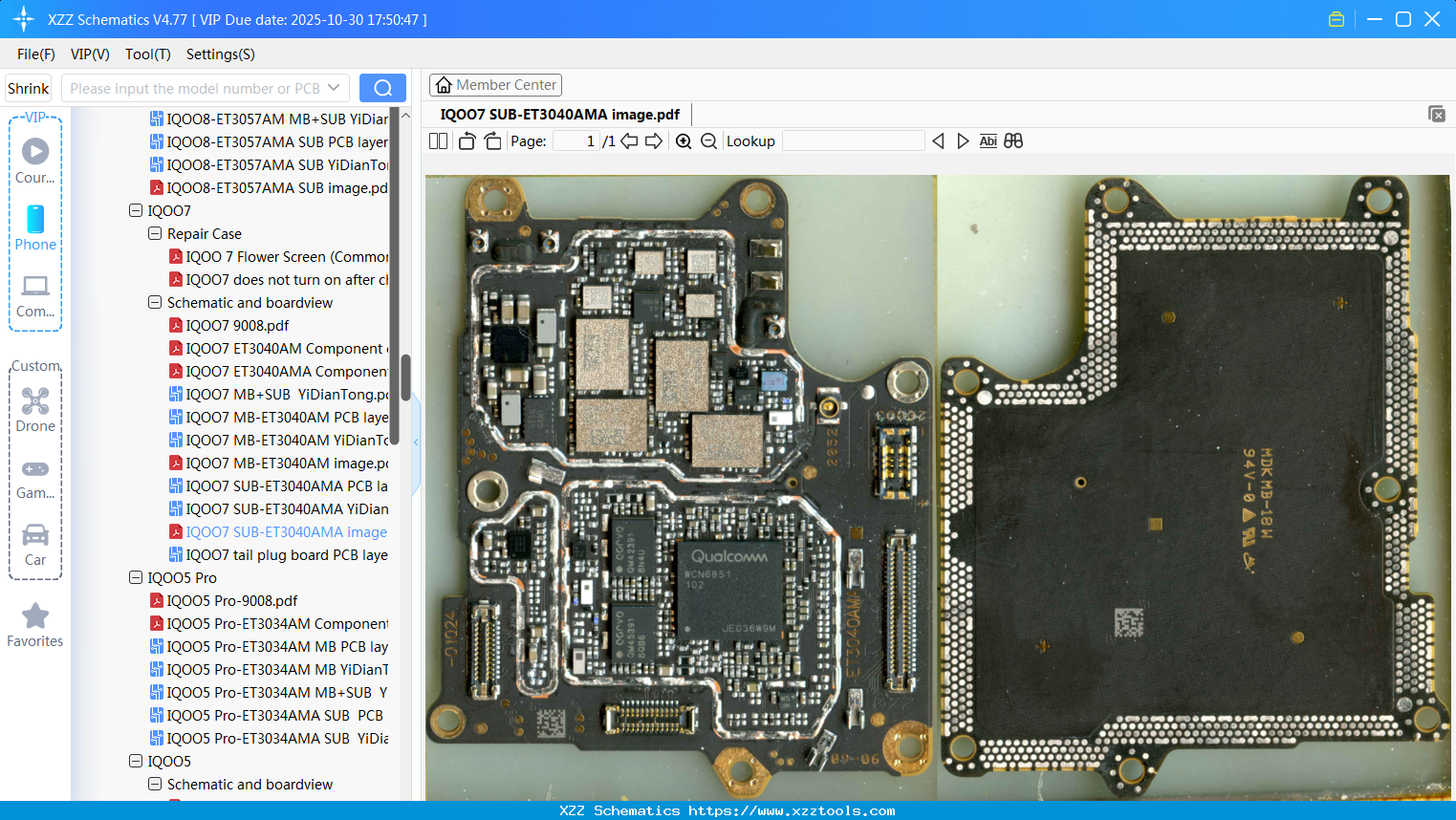Click the Lookup text field

click(854, 141)
